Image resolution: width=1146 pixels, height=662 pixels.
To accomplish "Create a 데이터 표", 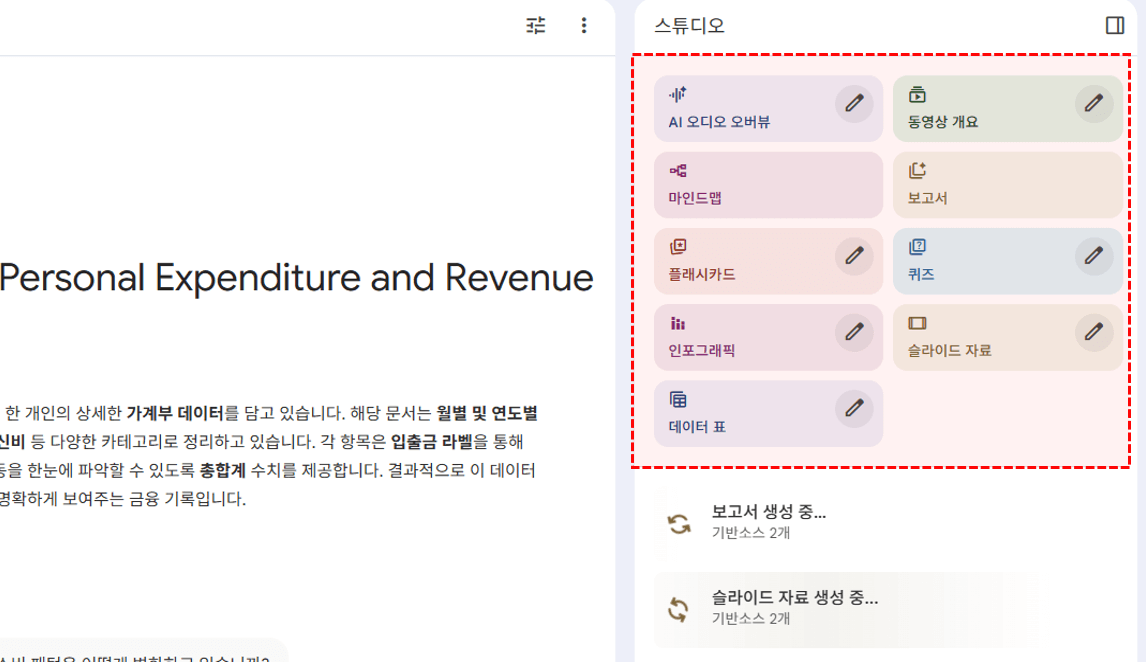I will point(740,413).
